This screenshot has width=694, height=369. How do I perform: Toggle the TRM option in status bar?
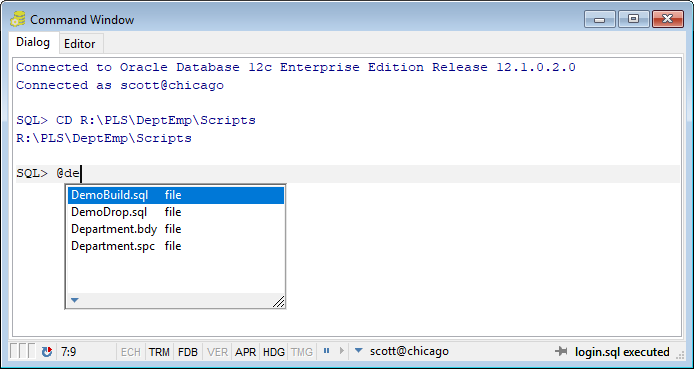pyautogui.click(x=159, y=352)
